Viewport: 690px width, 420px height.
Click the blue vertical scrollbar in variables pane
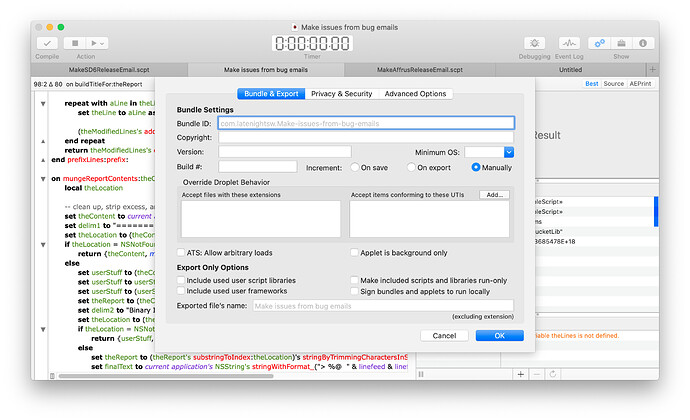coord(656,211)
